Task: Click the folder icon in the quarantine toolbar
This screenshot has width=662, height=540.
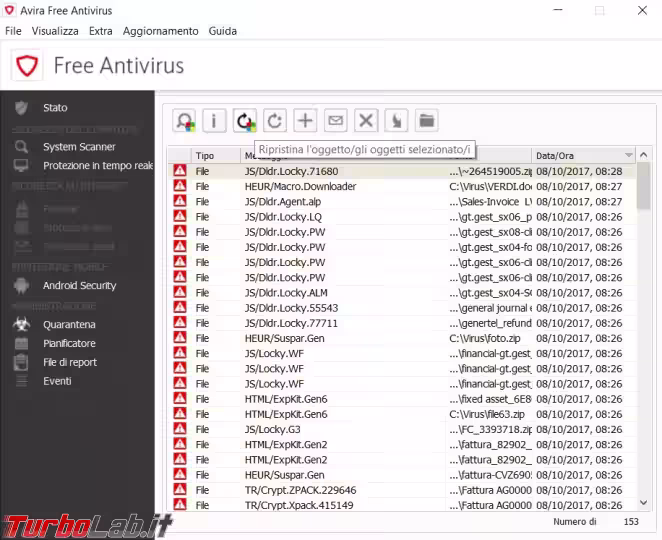Action: click(x=427, y=121)
